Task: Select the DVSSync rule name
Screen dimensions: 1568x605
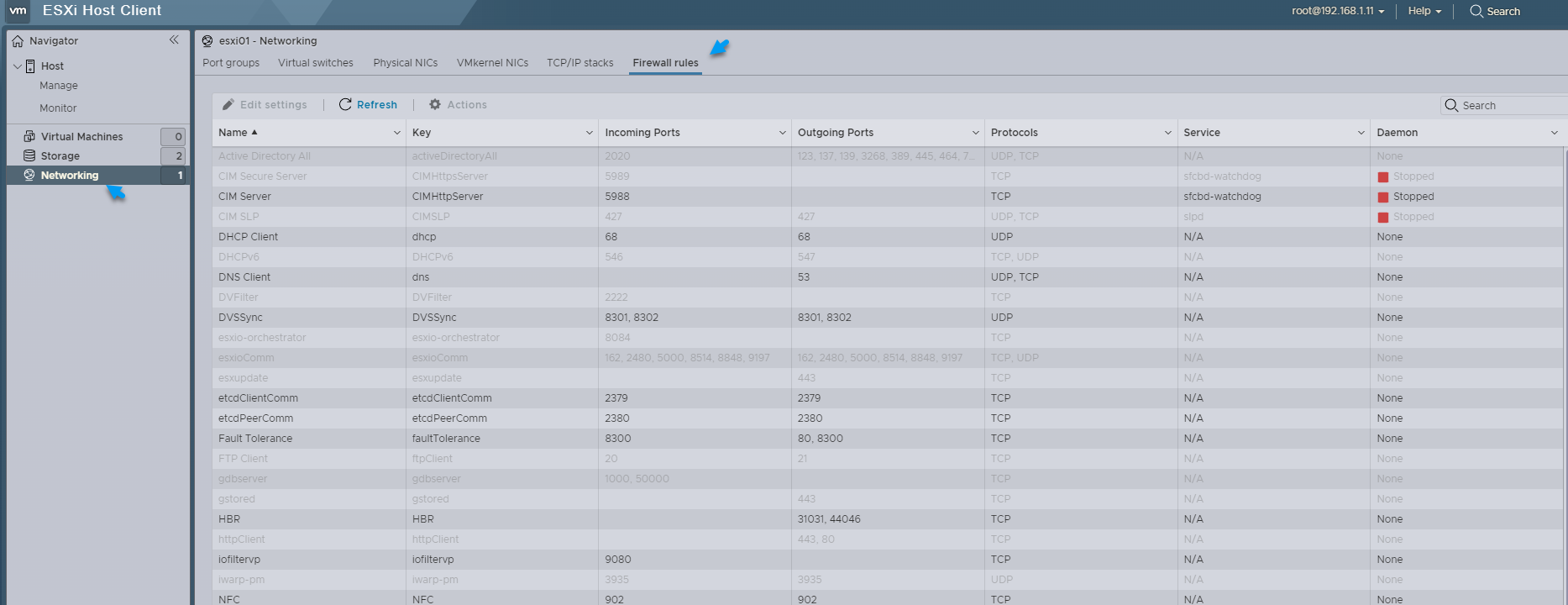Action: coord(240,318)
